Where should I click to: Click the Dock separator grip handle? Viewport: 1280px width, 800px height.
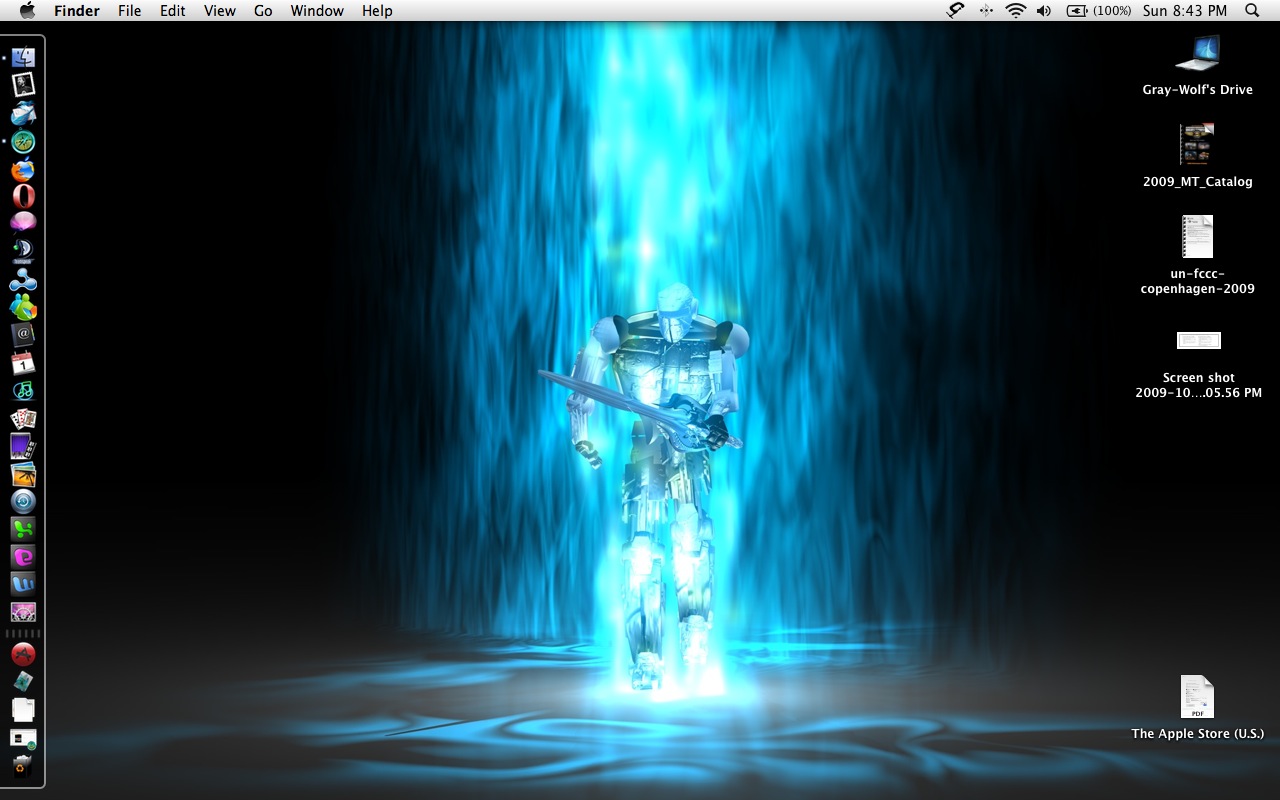point(23,634)
